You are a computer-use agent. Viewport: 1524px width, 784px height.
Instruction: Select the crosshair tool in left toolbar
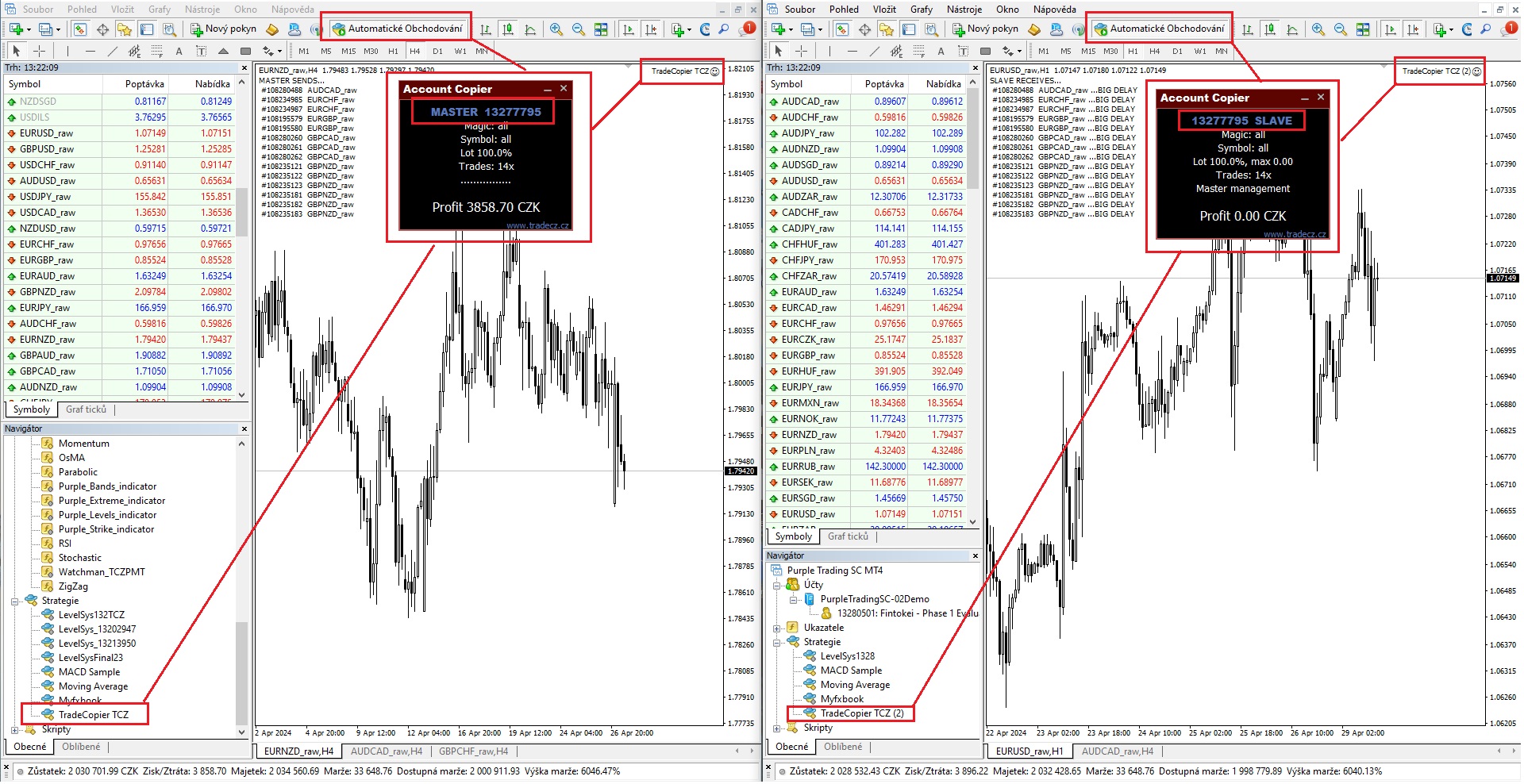pyautogui.click(x=40, y=51)
